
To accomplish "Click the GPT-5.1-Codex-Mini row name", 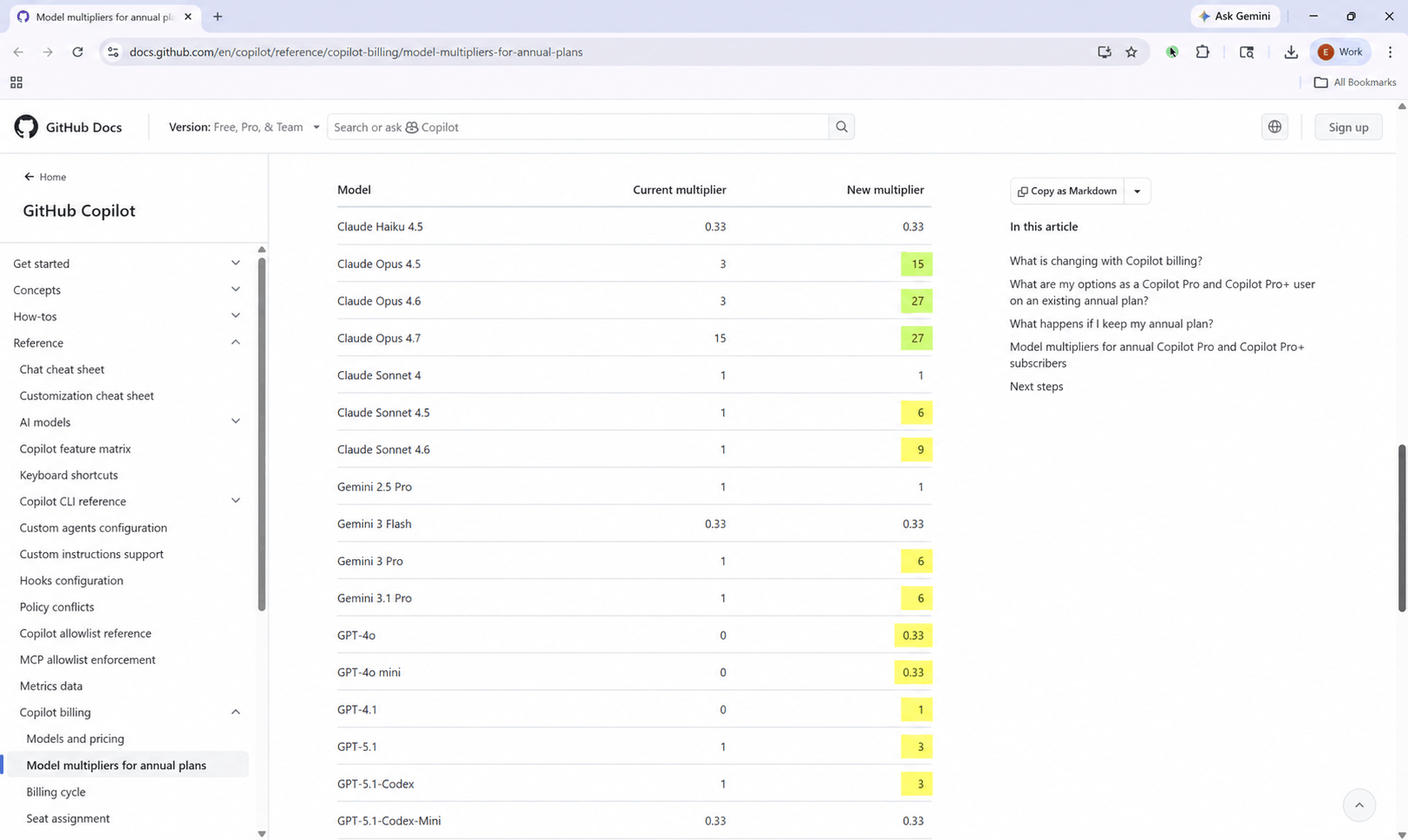I will coord(389,820).
